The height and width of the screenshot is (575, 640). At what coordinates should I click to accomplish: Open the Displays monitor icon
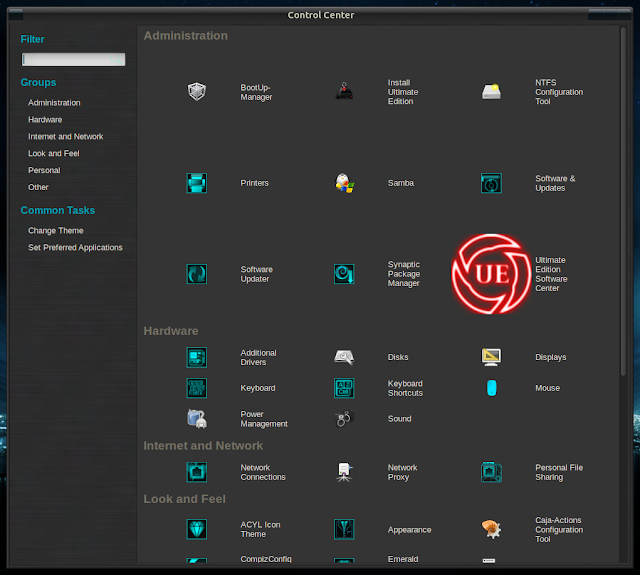491,357
